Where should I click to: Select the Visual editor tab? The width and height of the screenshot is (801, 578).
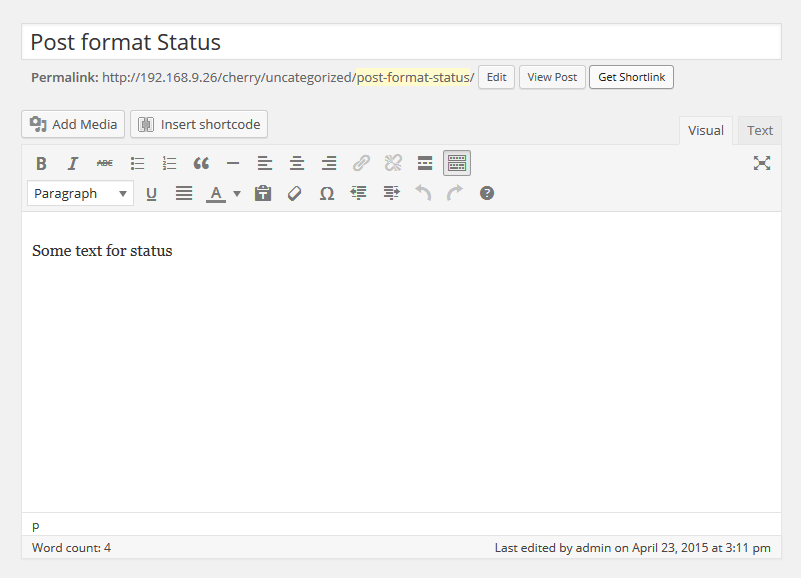(x=705, y=130)
